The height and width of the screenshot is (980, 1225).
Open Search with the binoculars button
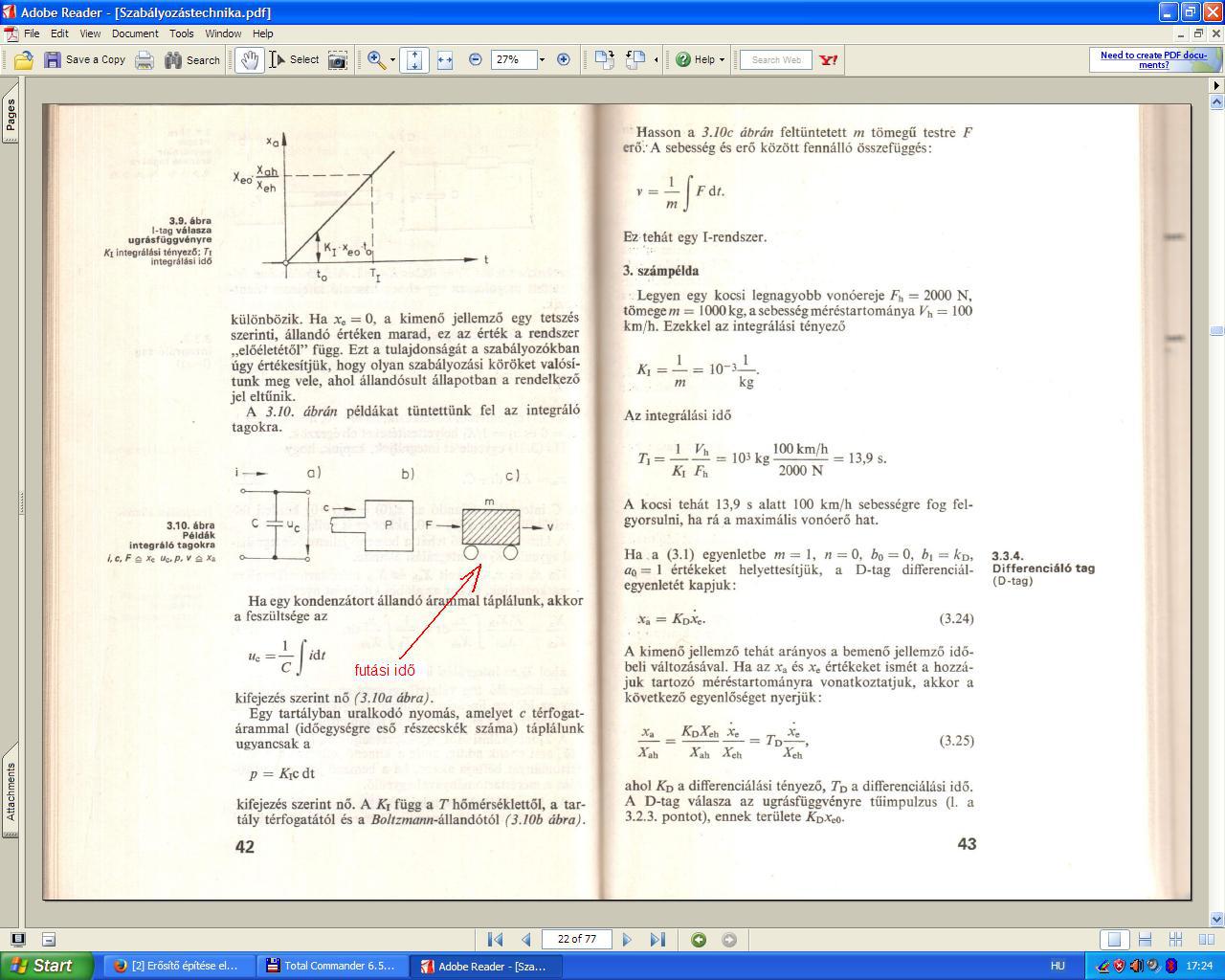191,59
